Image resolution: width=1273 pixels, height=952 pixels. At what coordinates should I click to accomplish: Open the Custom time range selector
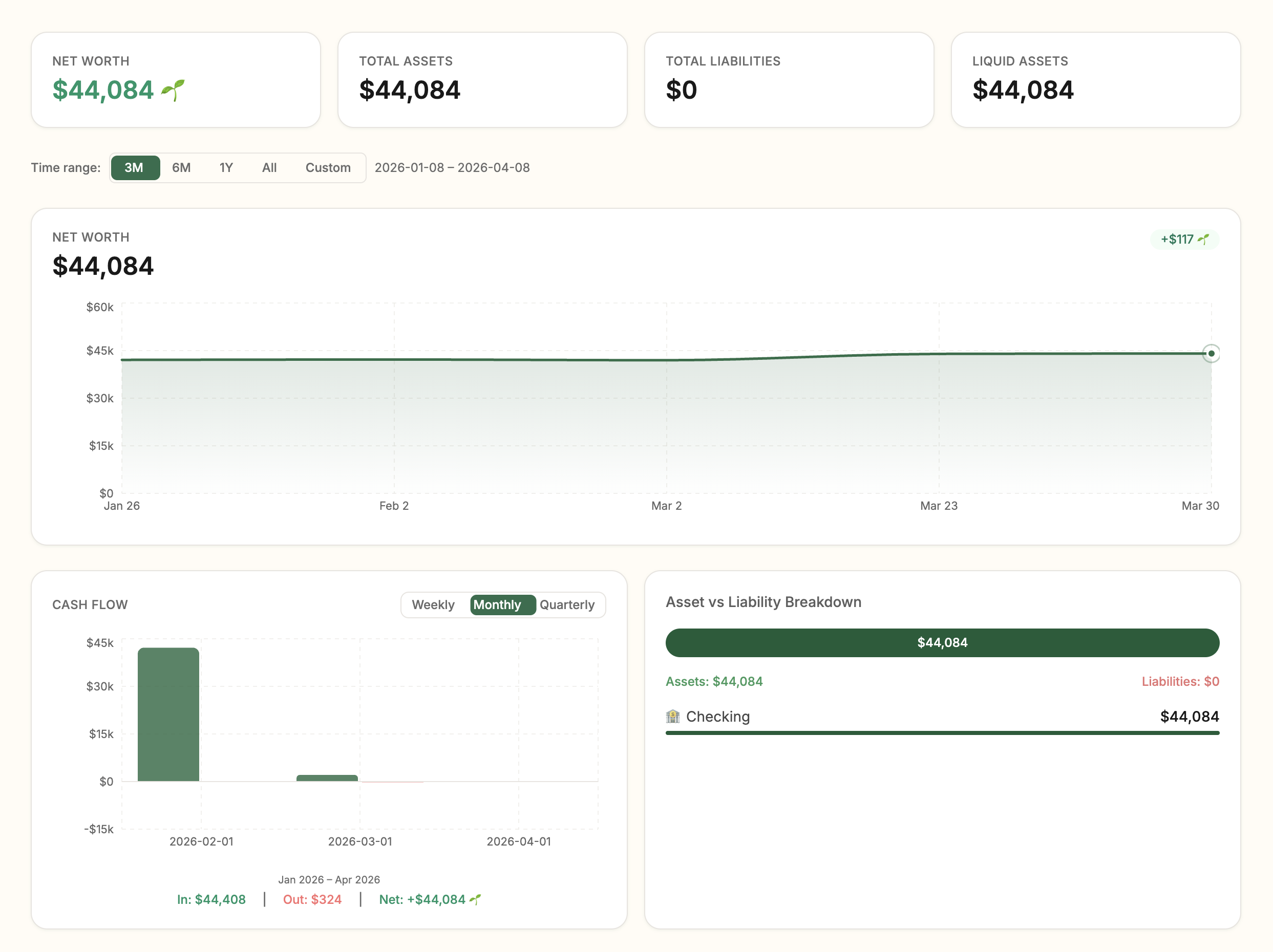(328, 167)
